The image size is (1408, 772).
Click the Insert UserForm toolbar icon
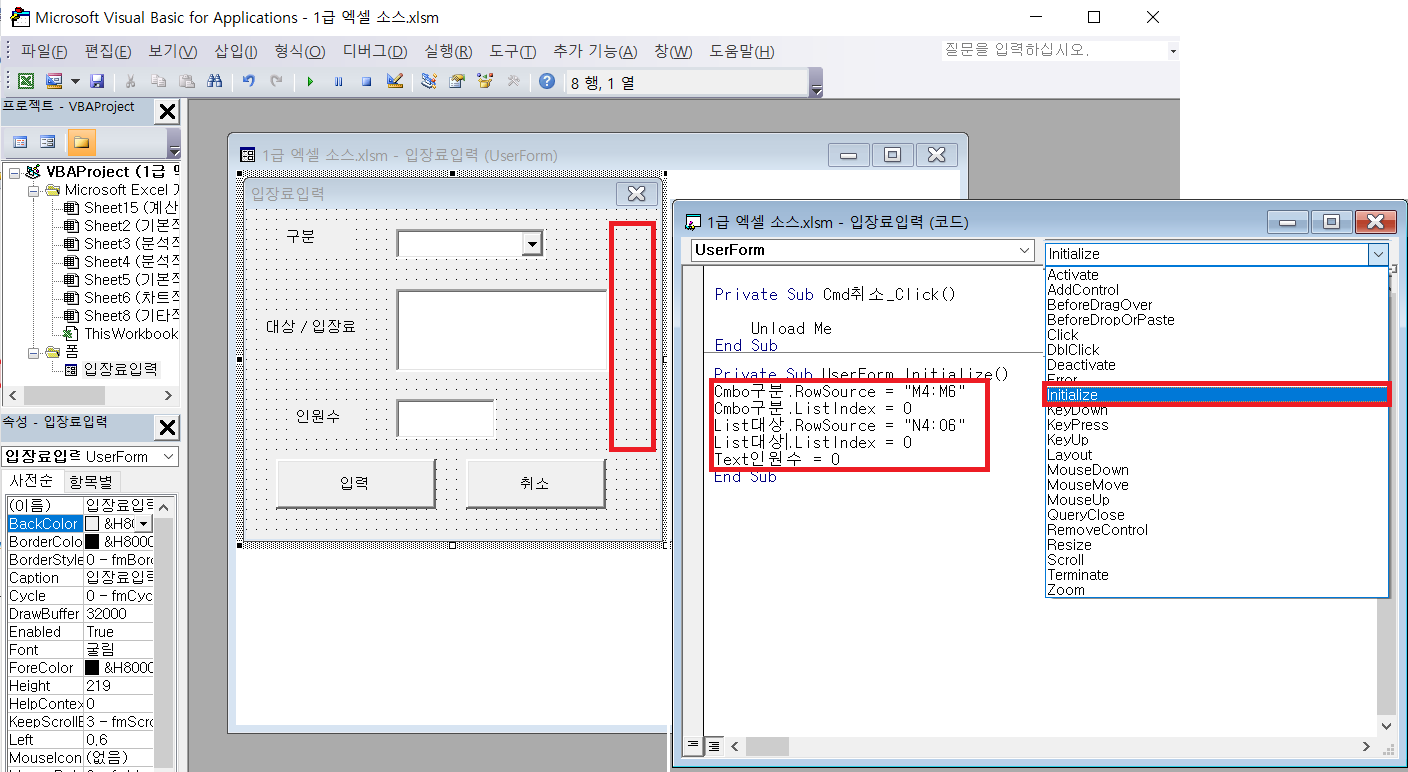click(x=52, y=82)
